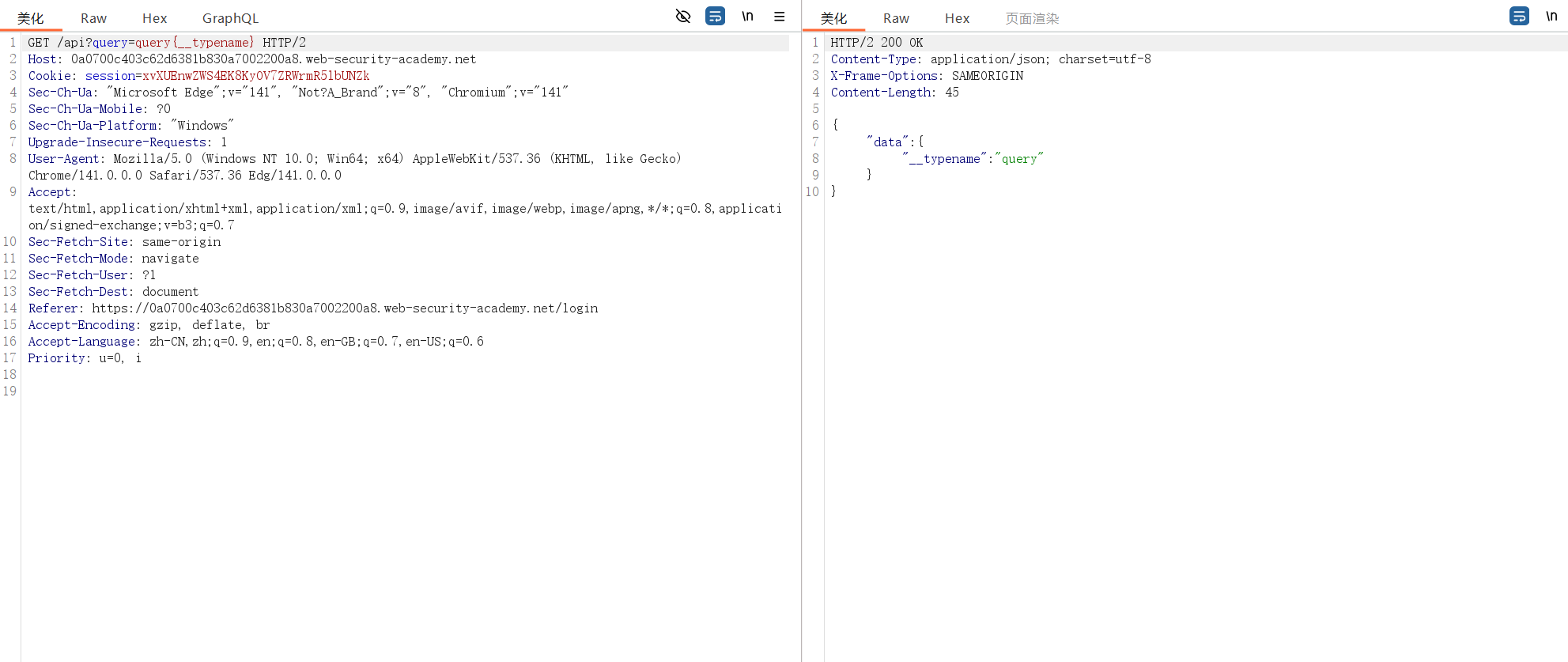
Task: Toggle word wrap icon in request panel
Action: [715, 16]
